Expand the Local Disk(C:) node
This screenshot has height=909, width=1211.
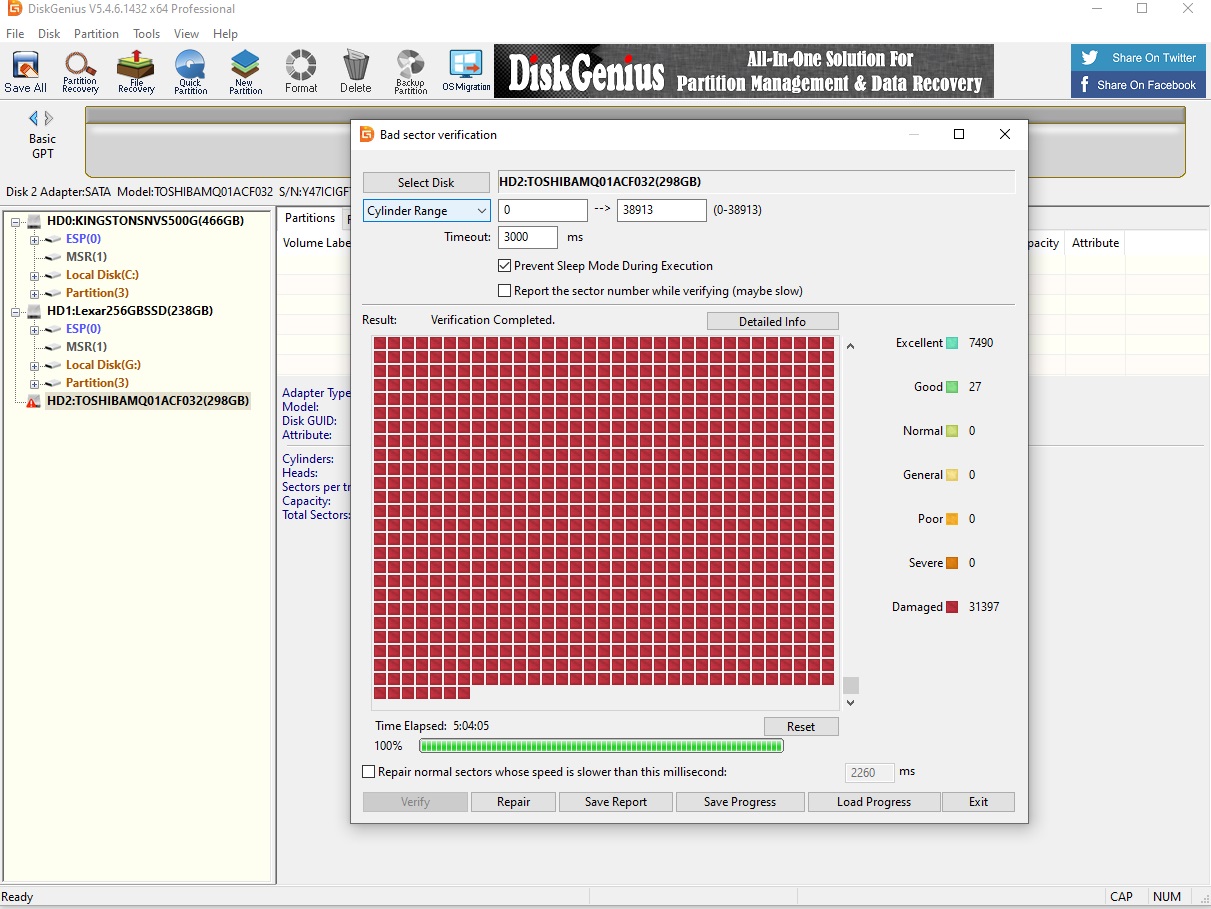34,276
